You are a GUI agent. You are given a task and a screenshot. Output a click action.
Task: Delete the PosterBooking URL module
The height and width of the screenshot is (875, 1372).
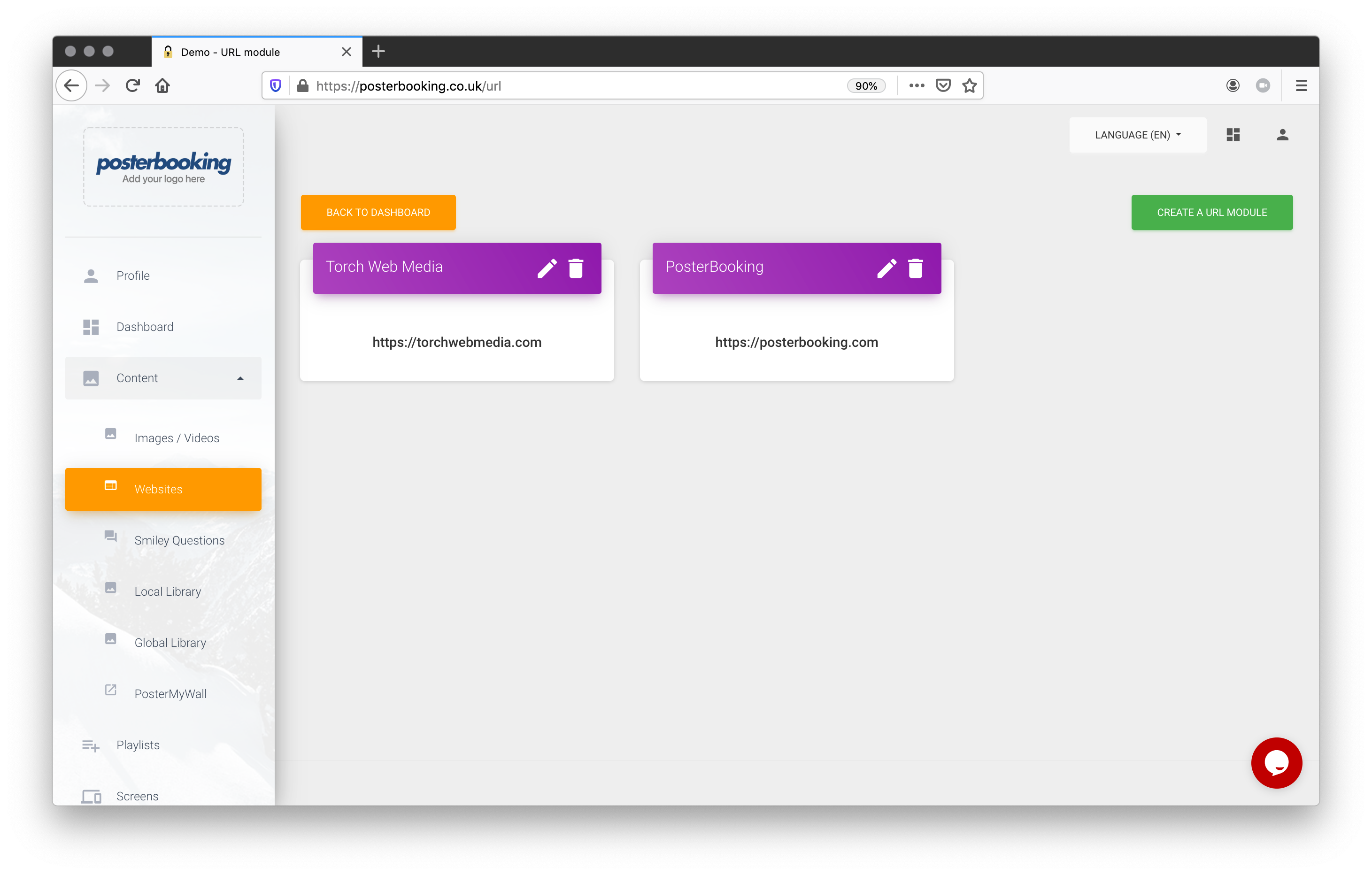point(916,269)
